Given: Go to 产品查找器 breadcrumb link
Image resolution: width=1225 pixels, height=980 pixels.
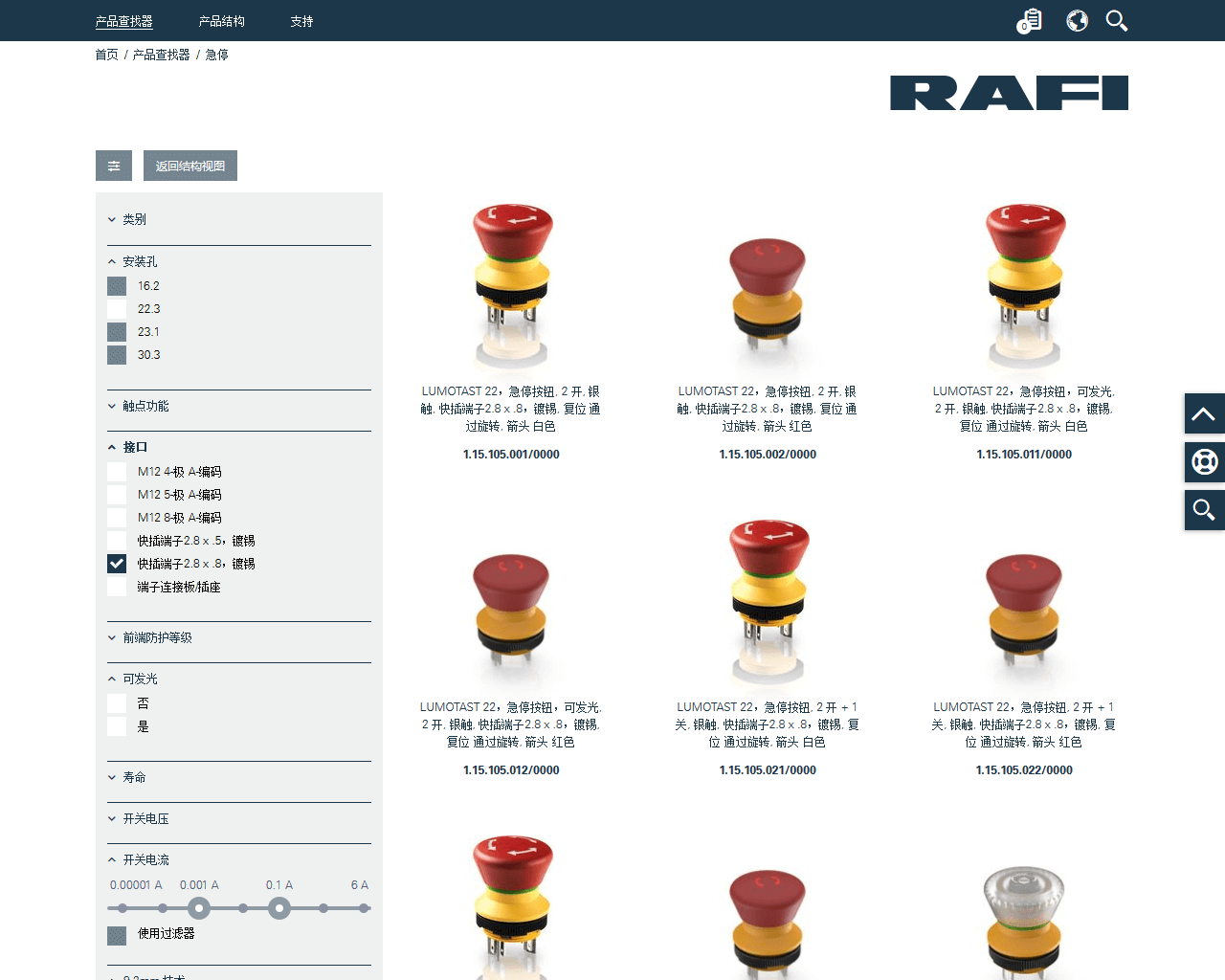Looking at the screenshot, I should 162,55.
